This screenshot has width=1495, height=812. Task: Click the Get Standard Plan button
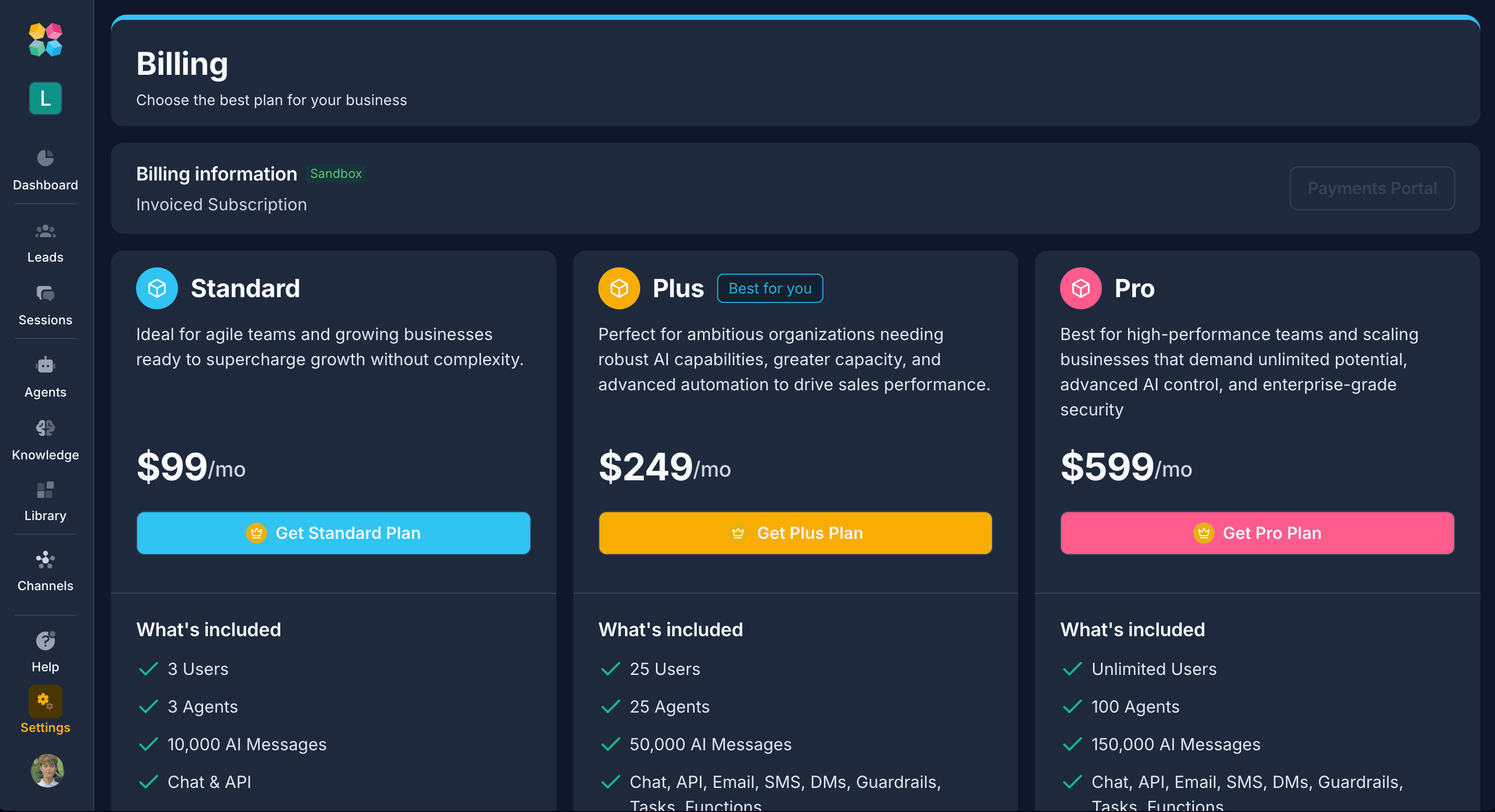[x=333, y=533]
